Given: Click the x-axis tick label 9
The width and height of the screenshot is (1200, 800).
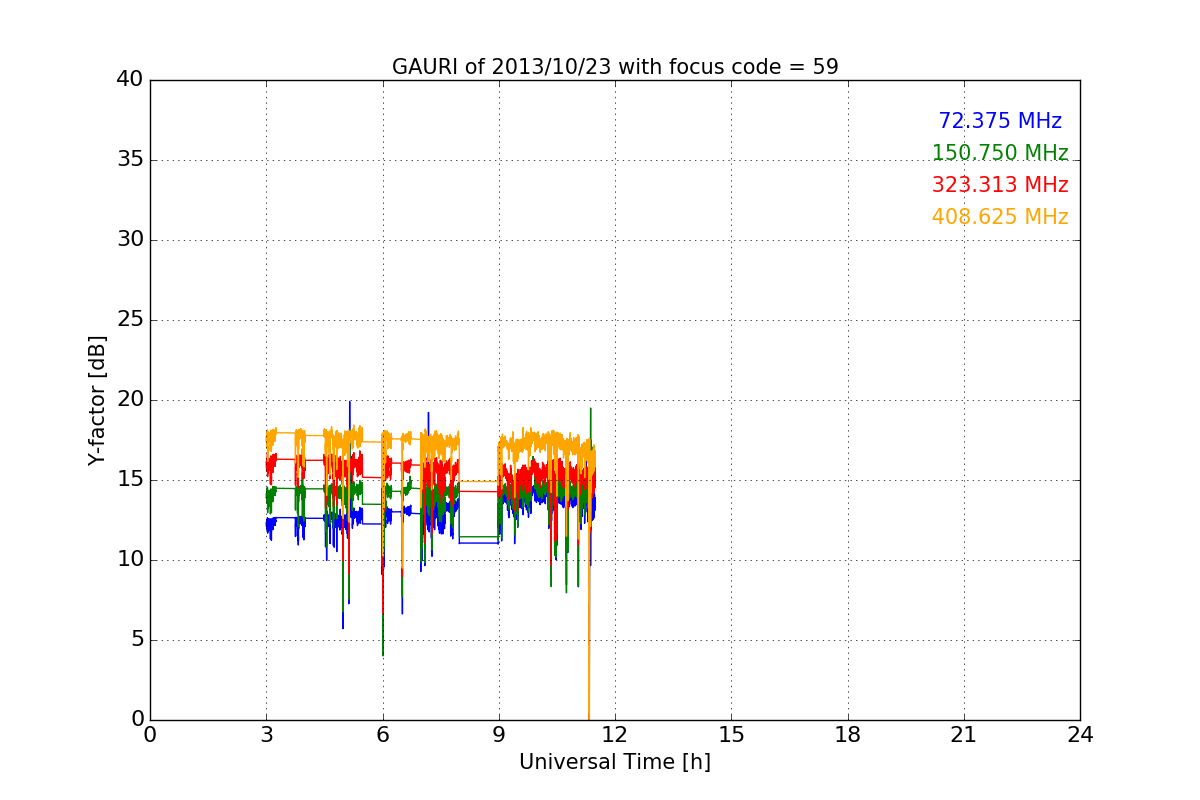Looking at the screenshot, I should click(499, 735).
